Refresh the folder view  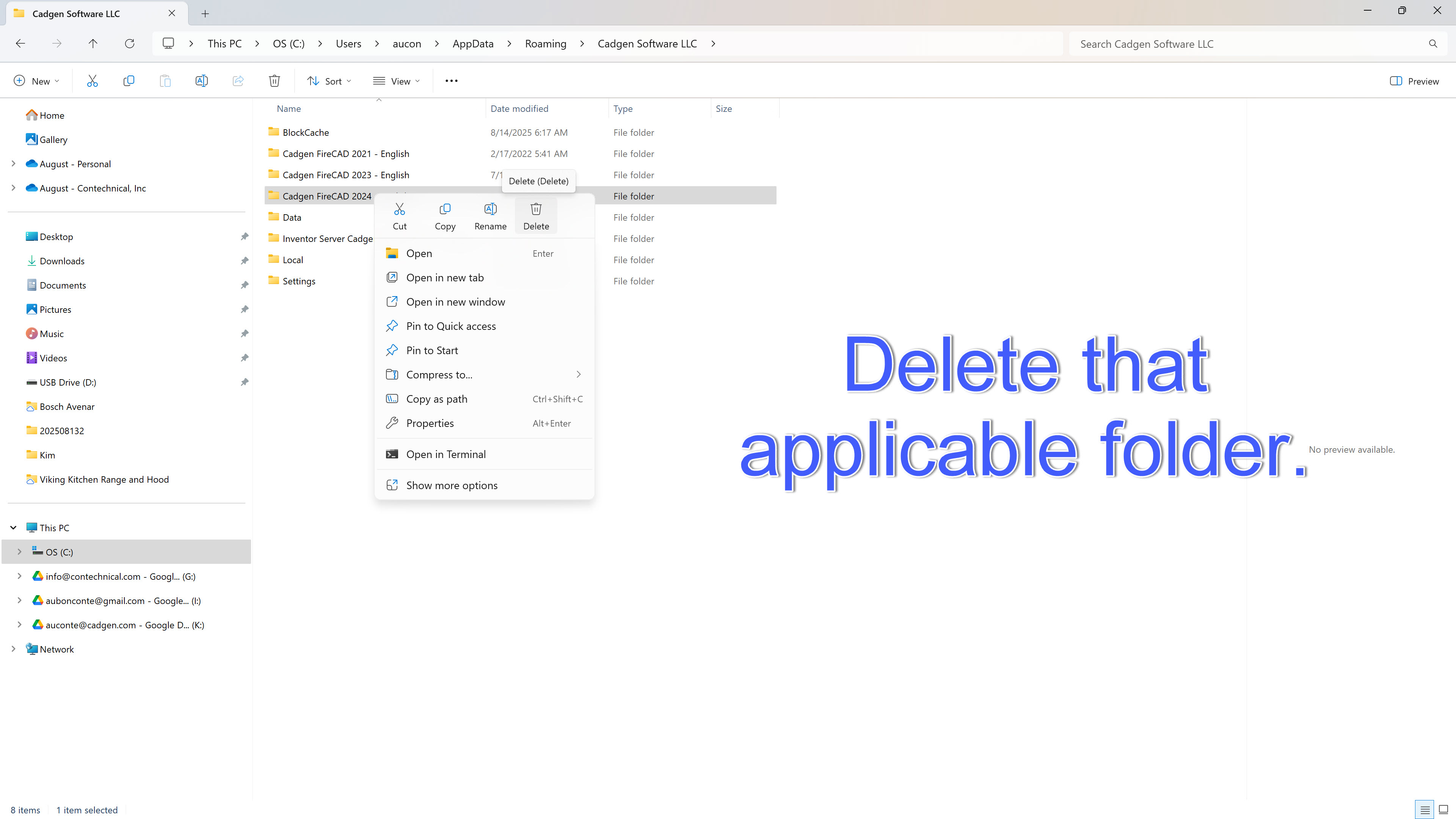pyautogui.click(x=129, y=44)
